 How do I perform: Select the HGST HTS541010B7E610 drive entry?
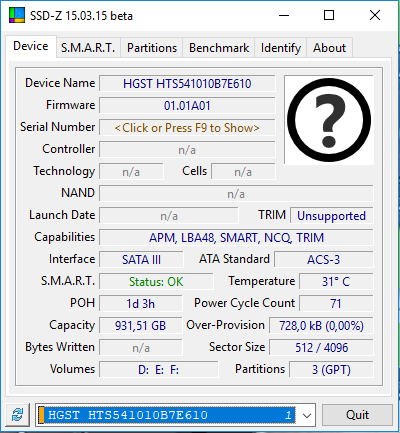point(167,415)
